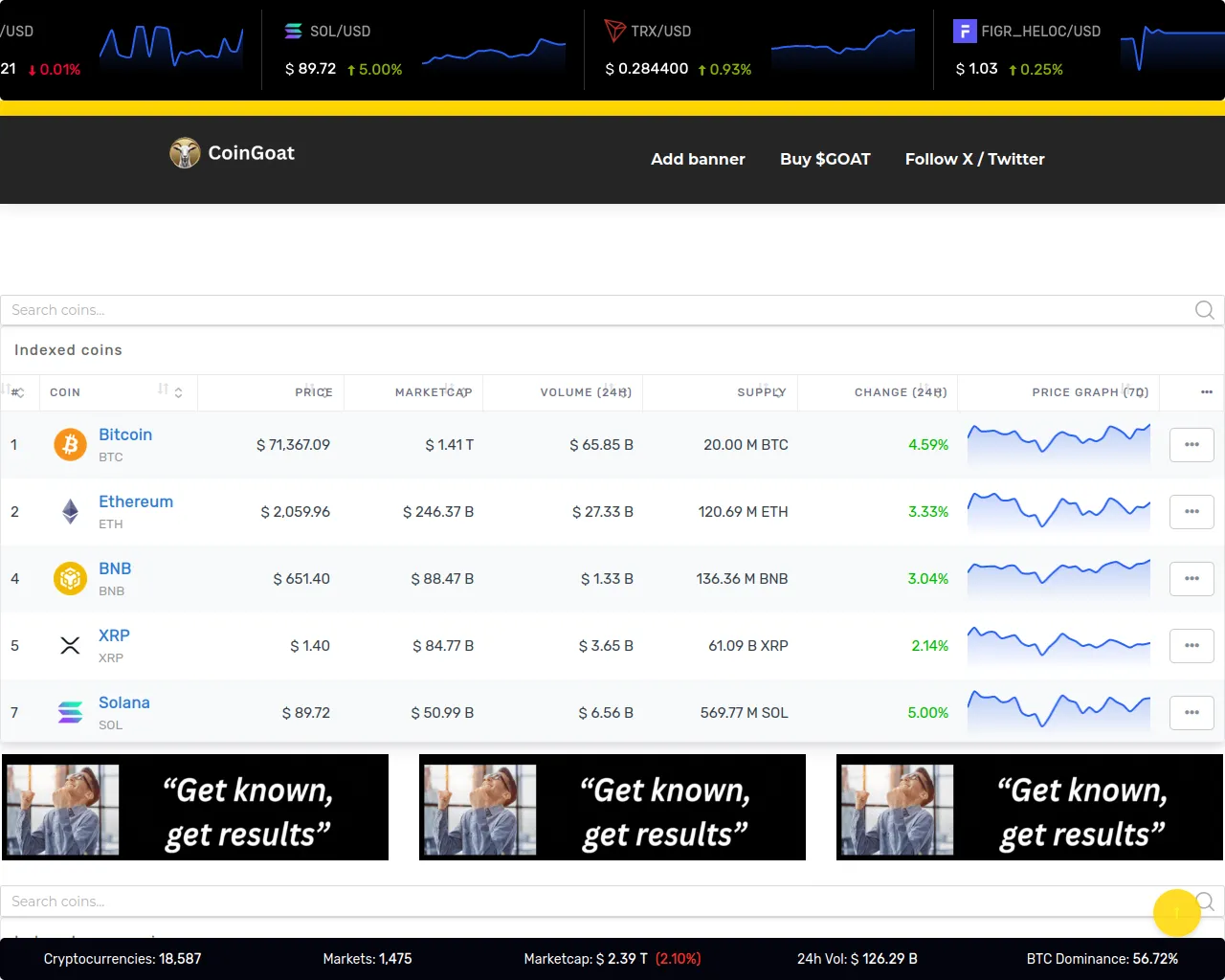Screen dimensions: 1225x980
Task: Sort table by Coin column header
Action: pyautogui.click(x=65, y=392)
